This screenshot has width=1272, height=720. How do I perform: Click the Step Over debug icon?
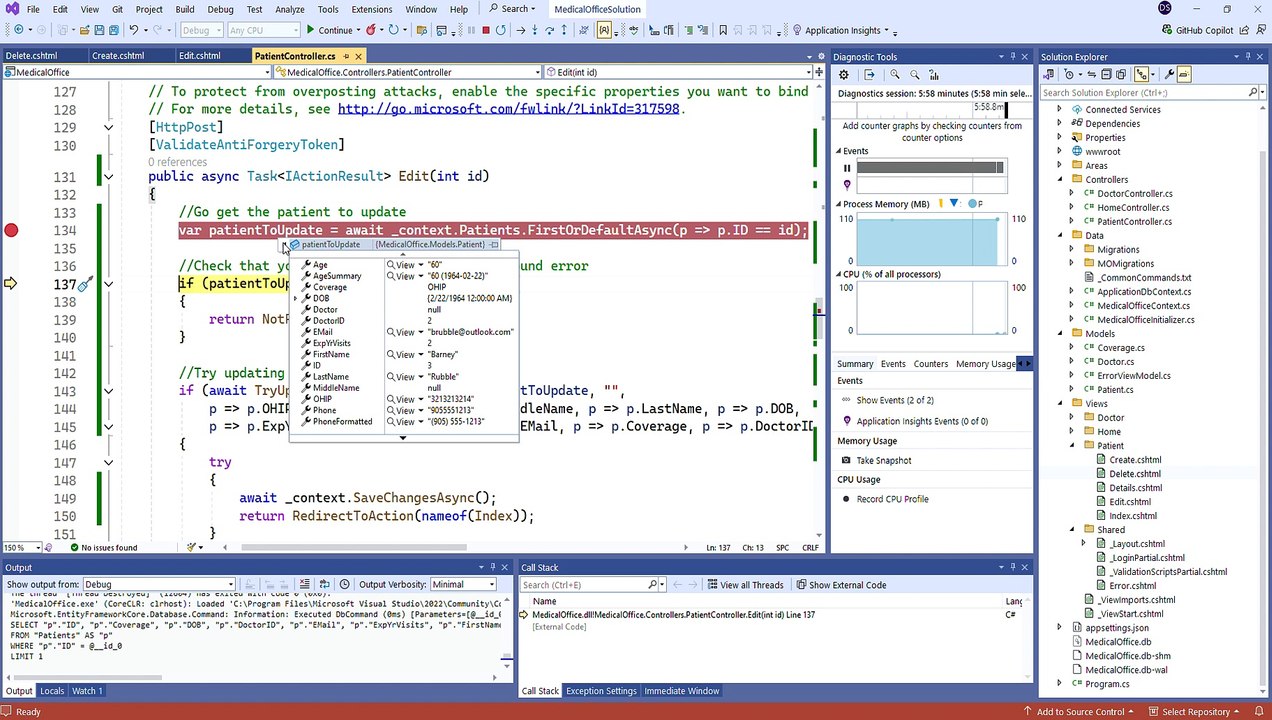pyautogui.click(x=549, y=31)
